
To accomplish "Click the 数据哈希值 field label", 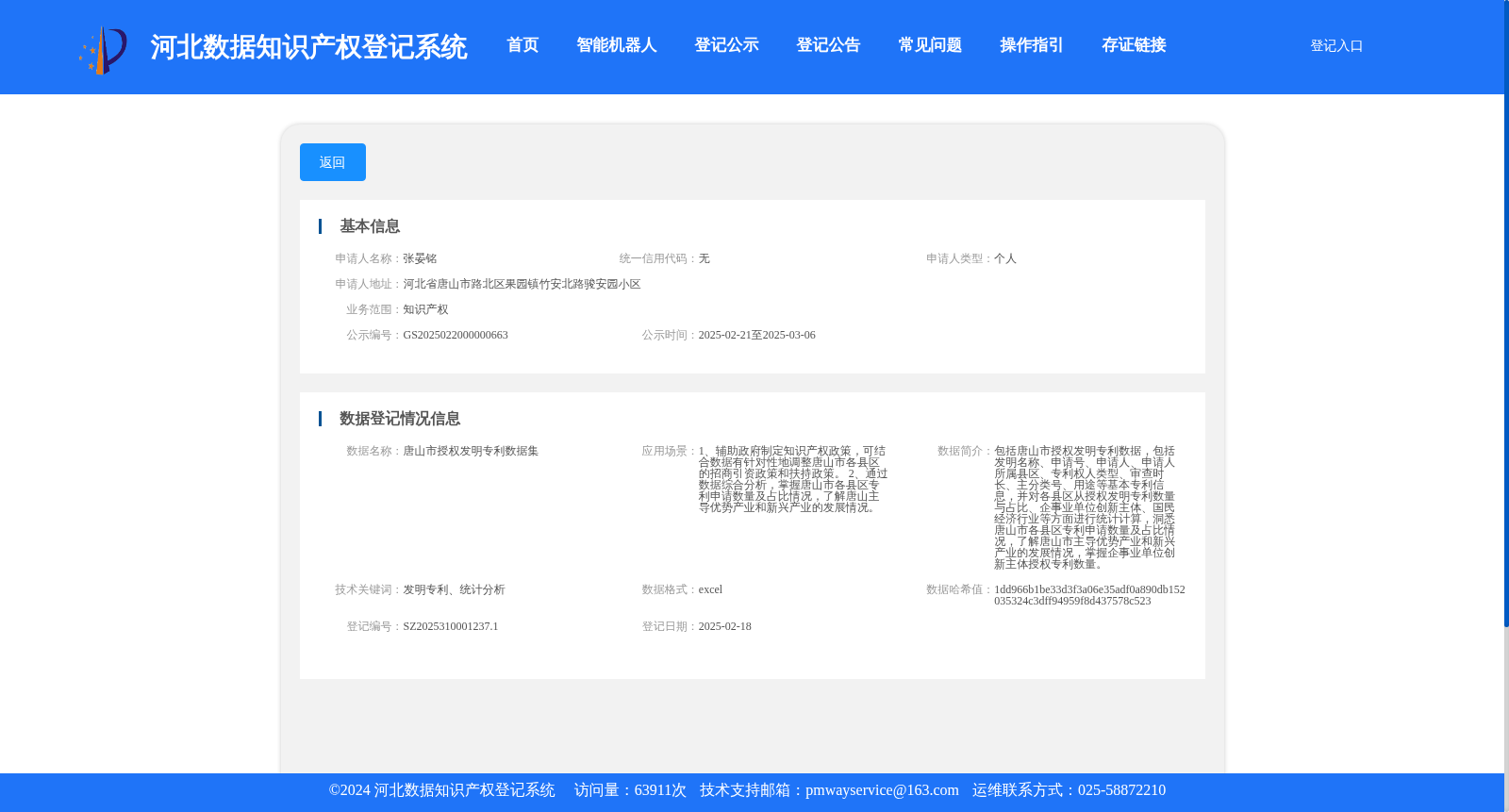I will [x=960, y=589].
